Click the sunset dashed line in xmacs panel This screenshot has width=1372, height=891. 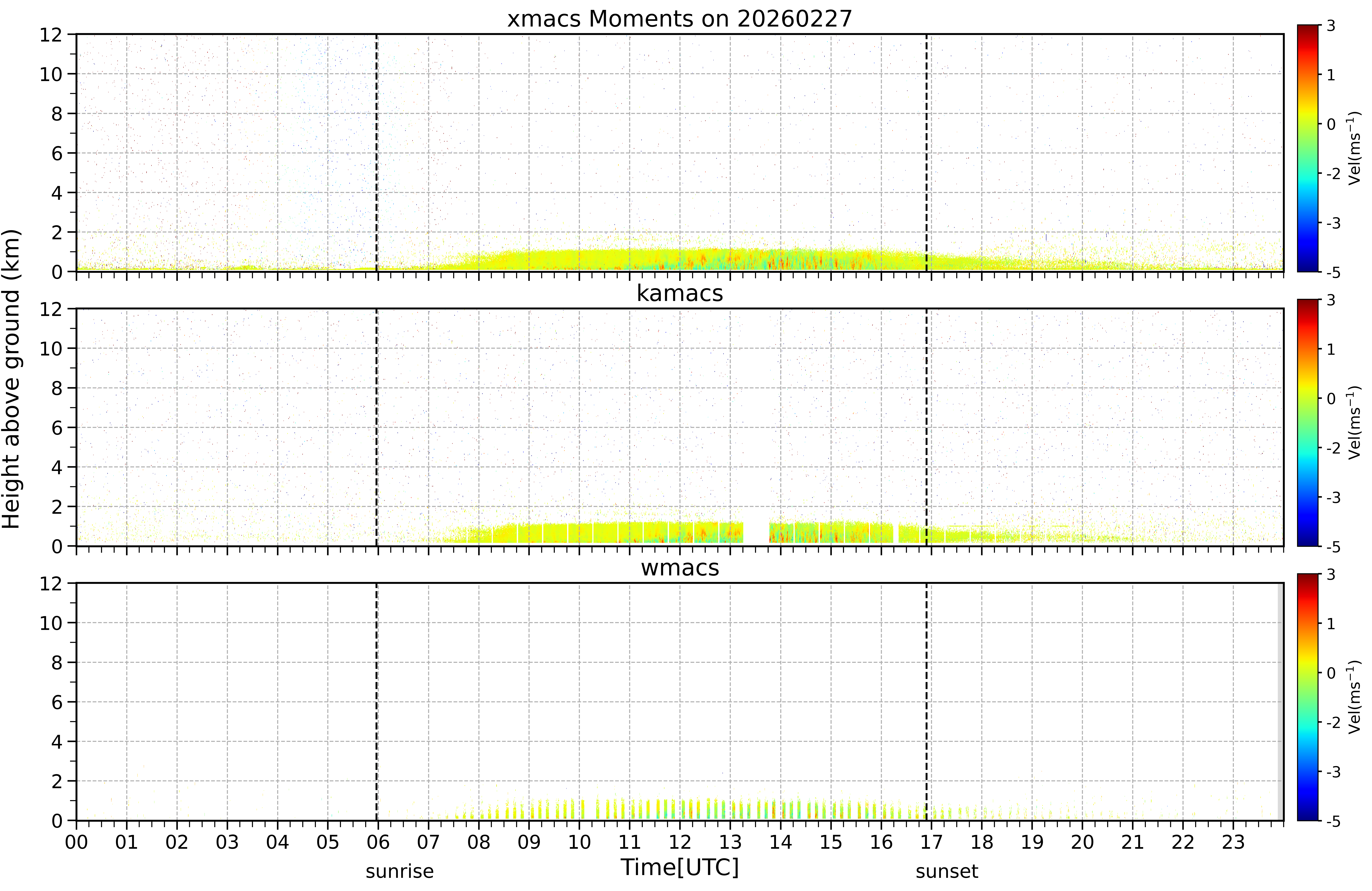click(x=926, y=153)
